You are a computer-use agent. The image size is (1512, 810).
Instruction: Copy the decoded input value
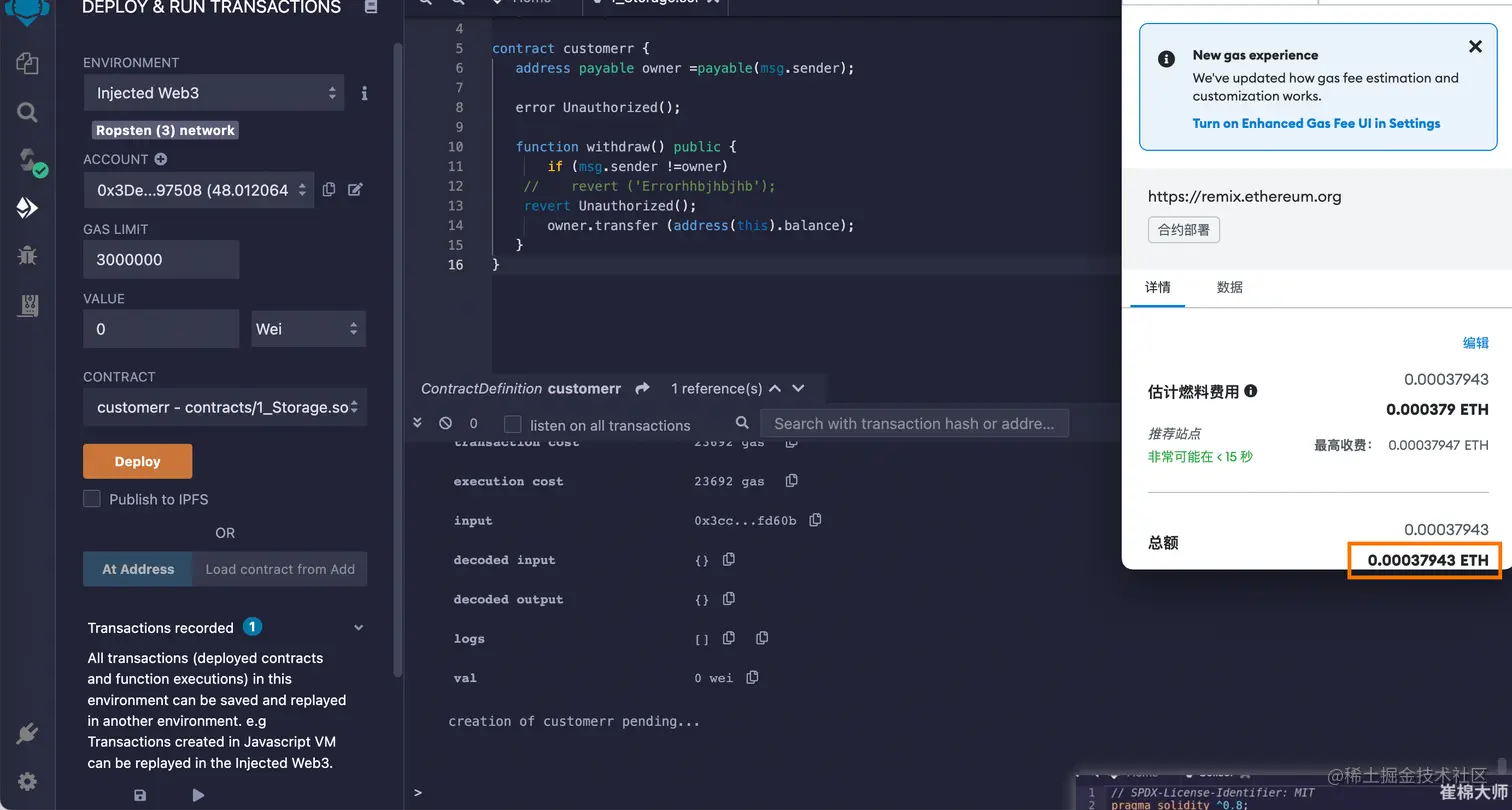pos(729,559)
